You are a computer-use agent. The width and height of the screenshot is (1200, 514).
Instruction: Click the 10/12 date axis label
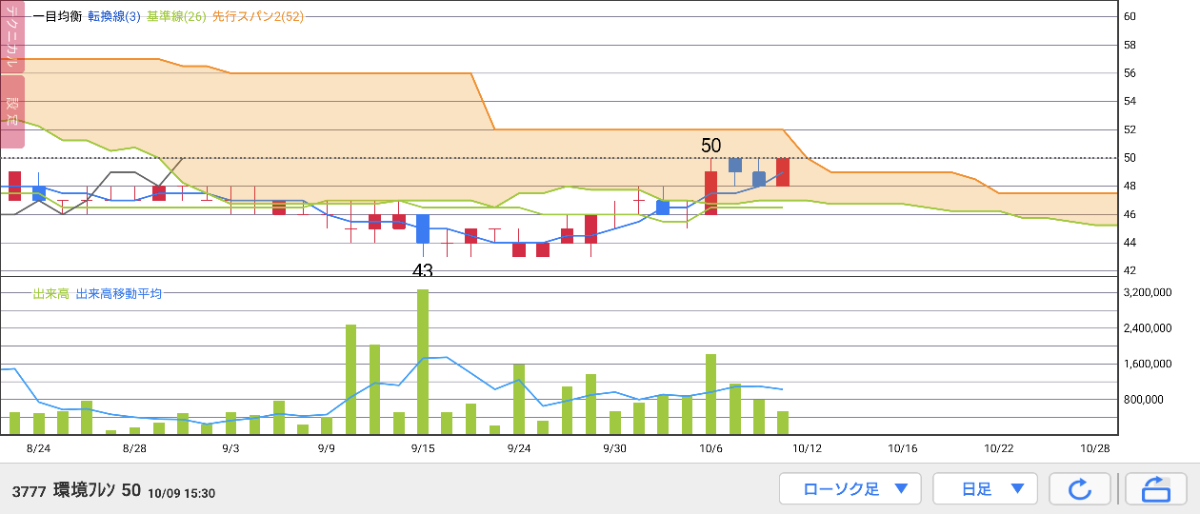(x=806, y=450)
